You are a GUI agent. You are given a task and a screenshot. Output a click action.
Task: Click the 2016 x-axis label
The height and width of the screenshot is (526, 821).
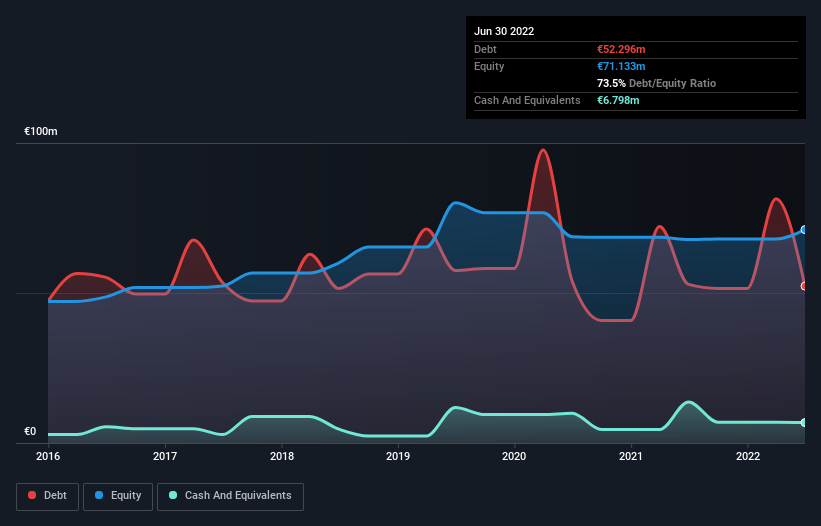[48, 456]
